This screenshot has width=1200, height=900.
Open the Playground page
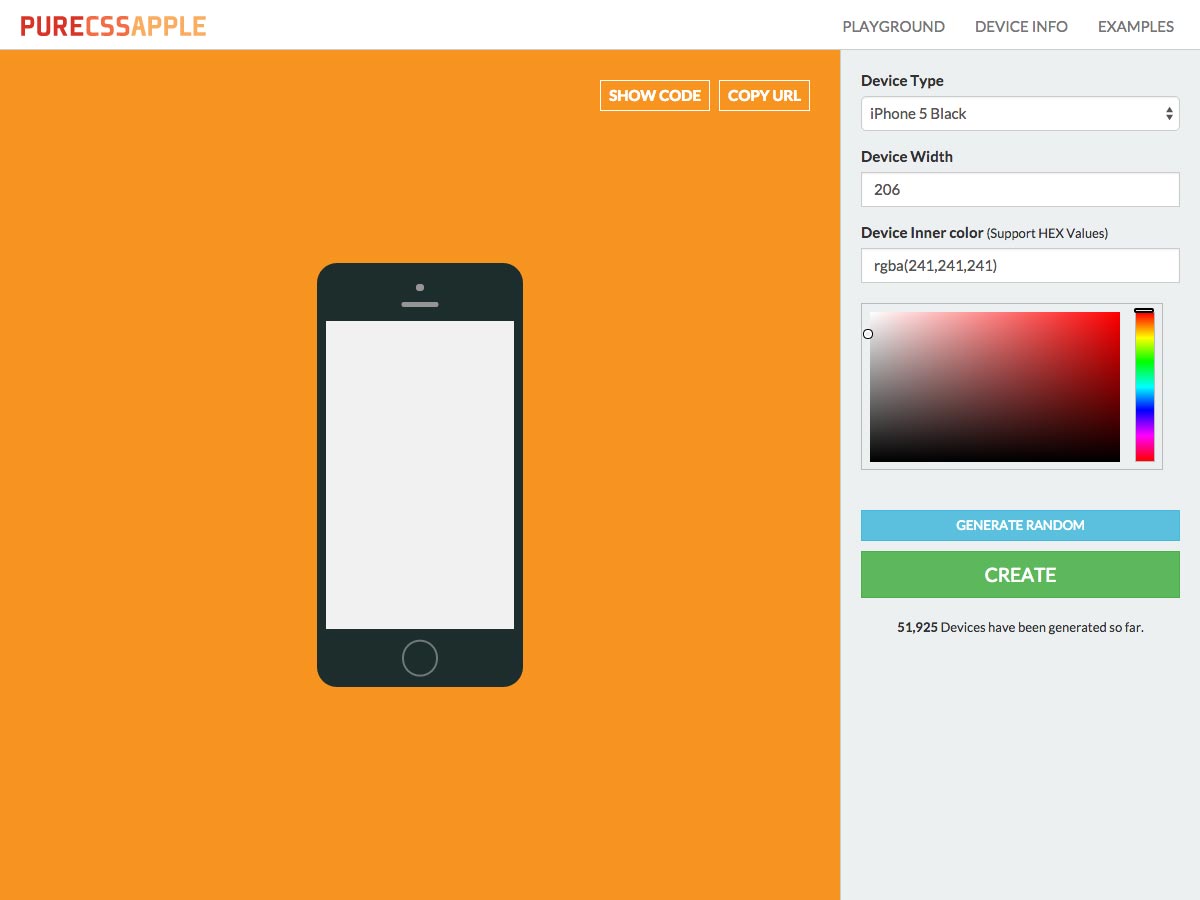point(893,27)
